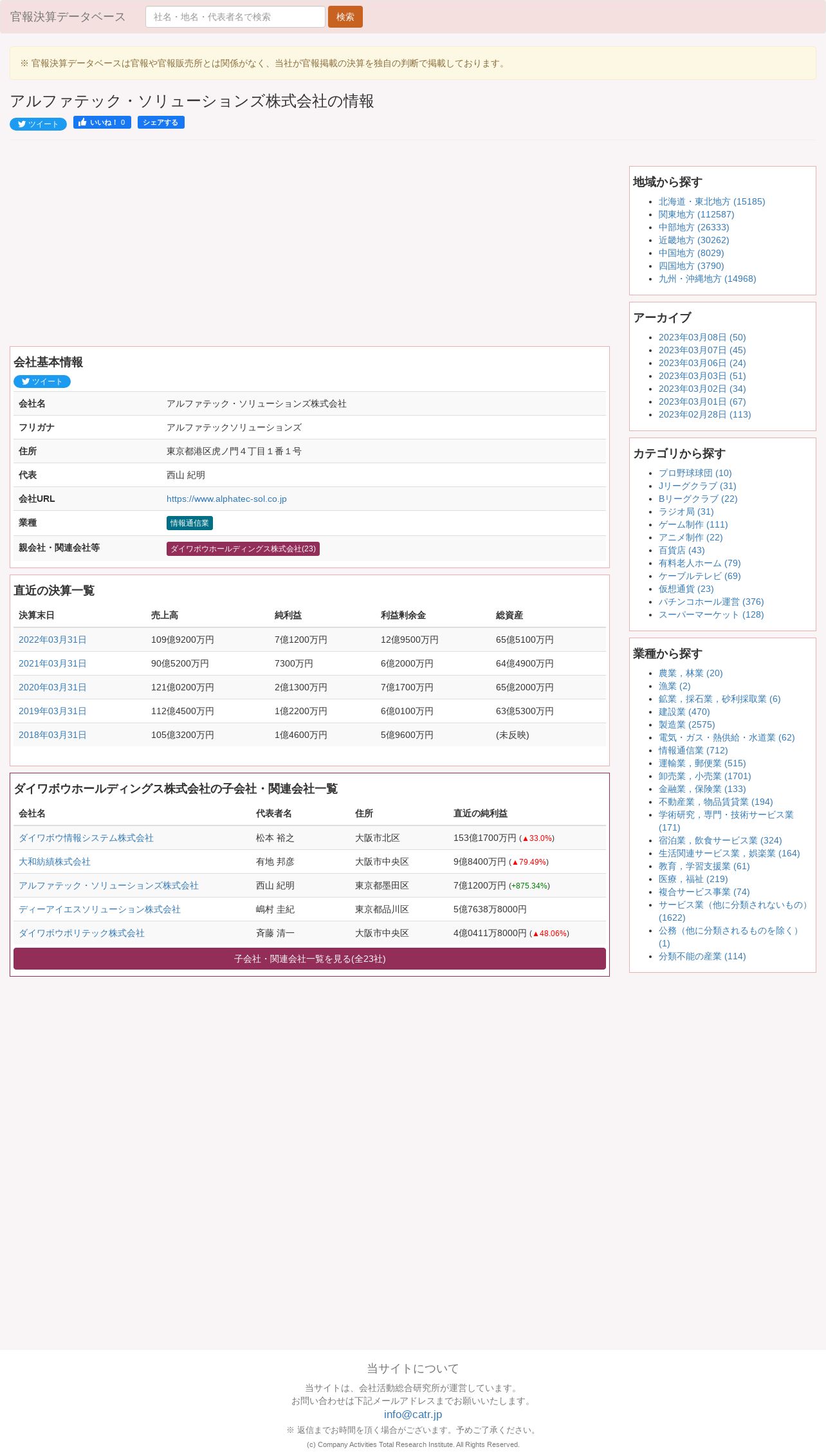Open the 2018年03月31日 settlement link
This screenshot has width=826, height=1456.
coord(53,735)
